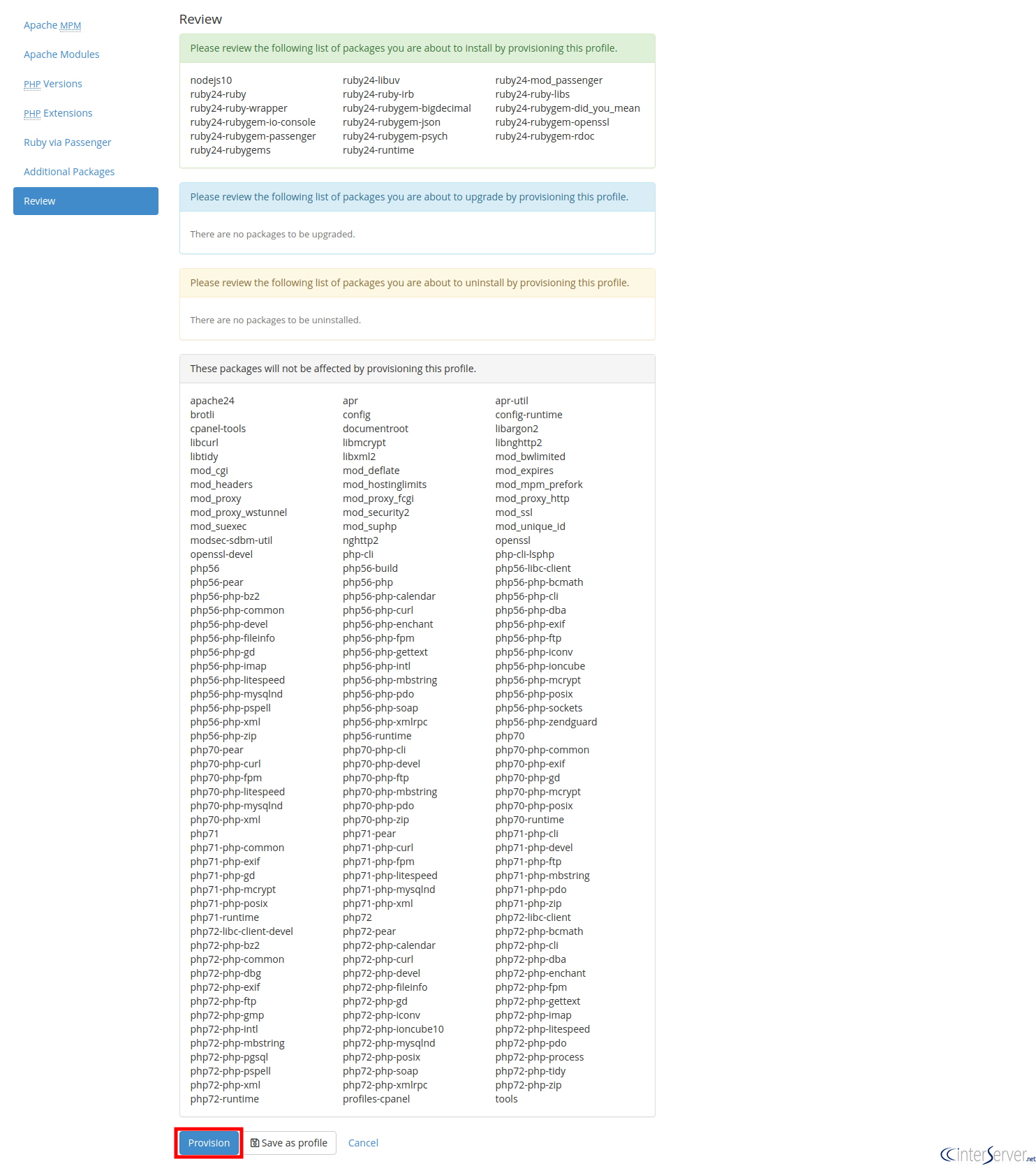This screenshot has height=1166, width=1036.
Task: Click ruby24-rubygem-rdoc package entry
Action: 545,136
